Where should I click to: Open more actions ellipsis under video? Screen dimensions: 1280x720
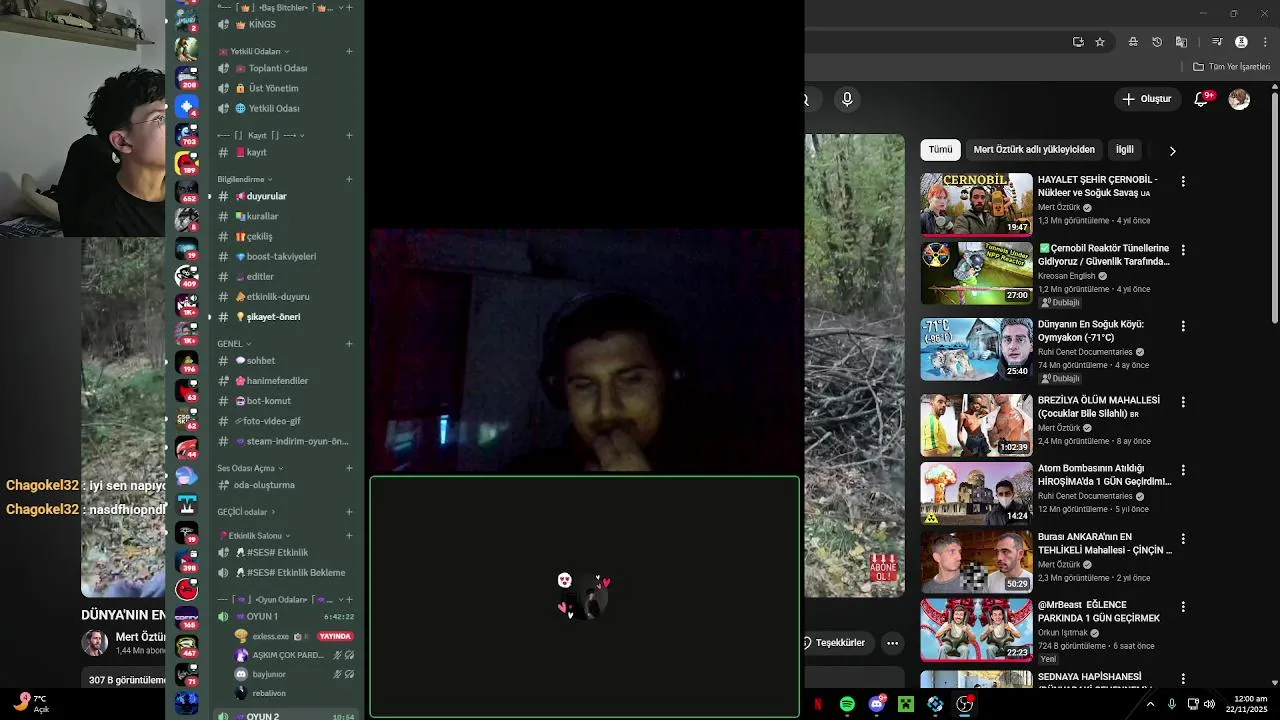click(x=892, y=643)
